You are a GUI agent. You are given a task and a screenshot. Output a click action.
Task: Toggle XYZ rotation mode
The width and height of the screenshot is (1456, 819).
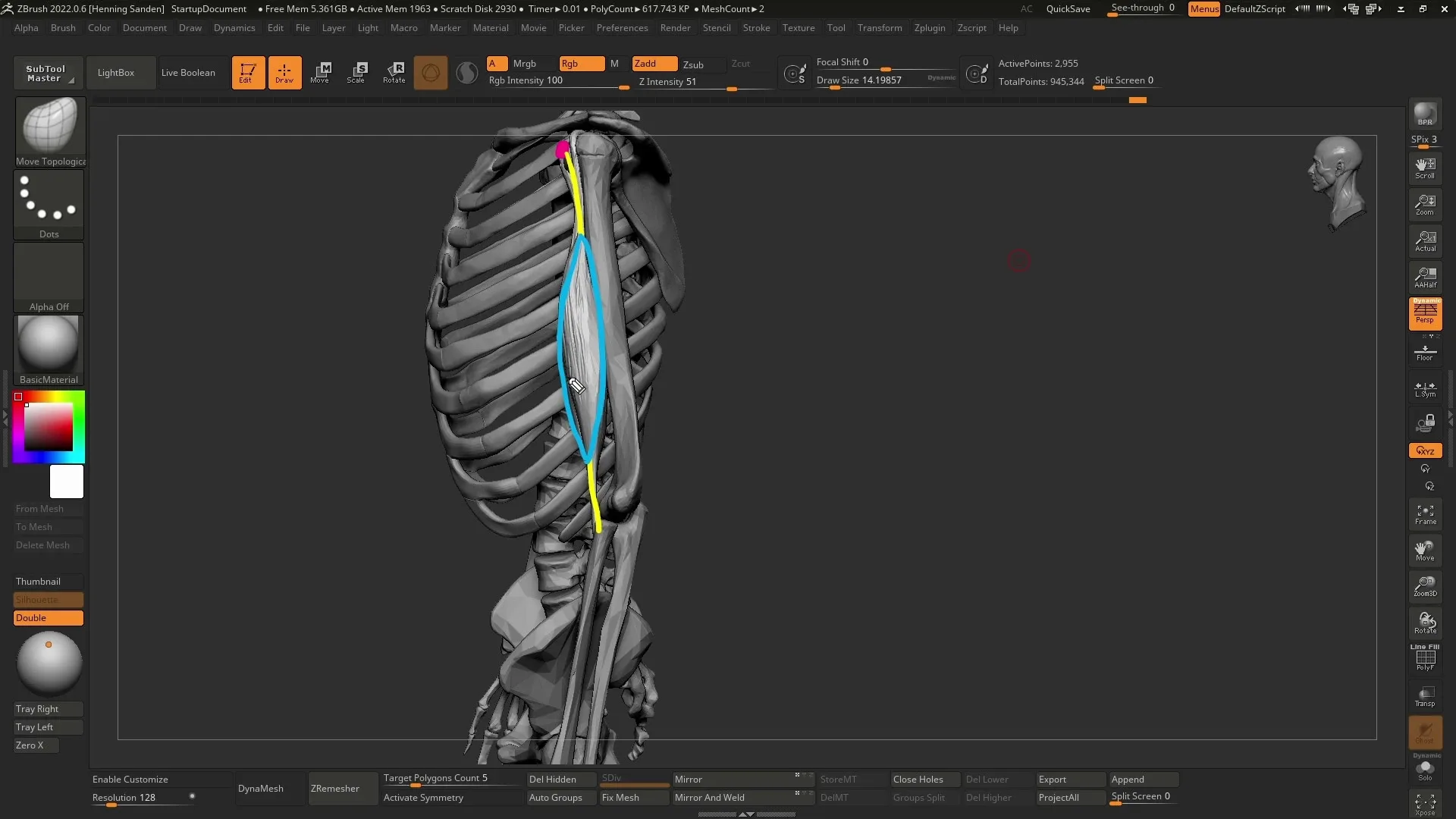(1425, 450)
